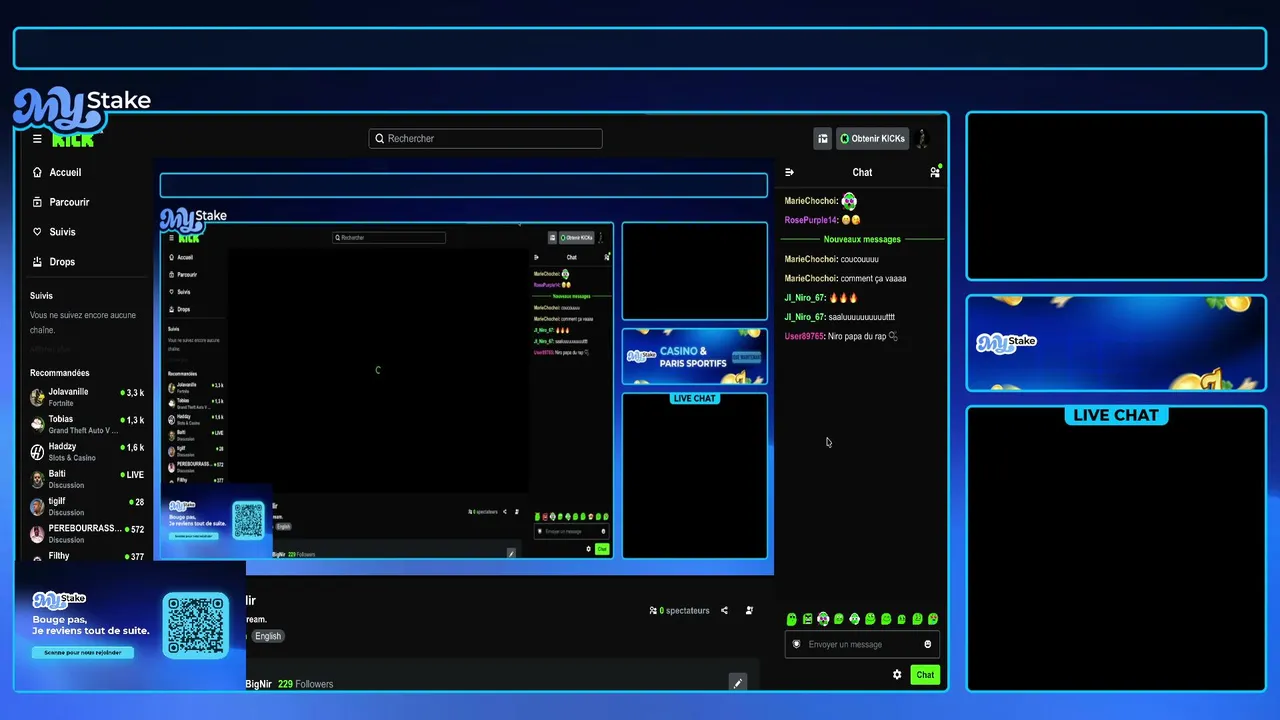This screenshot has width=1280, height=720.
Task: Pick the last green emote in quick emote row
Action: click(933, 620)
